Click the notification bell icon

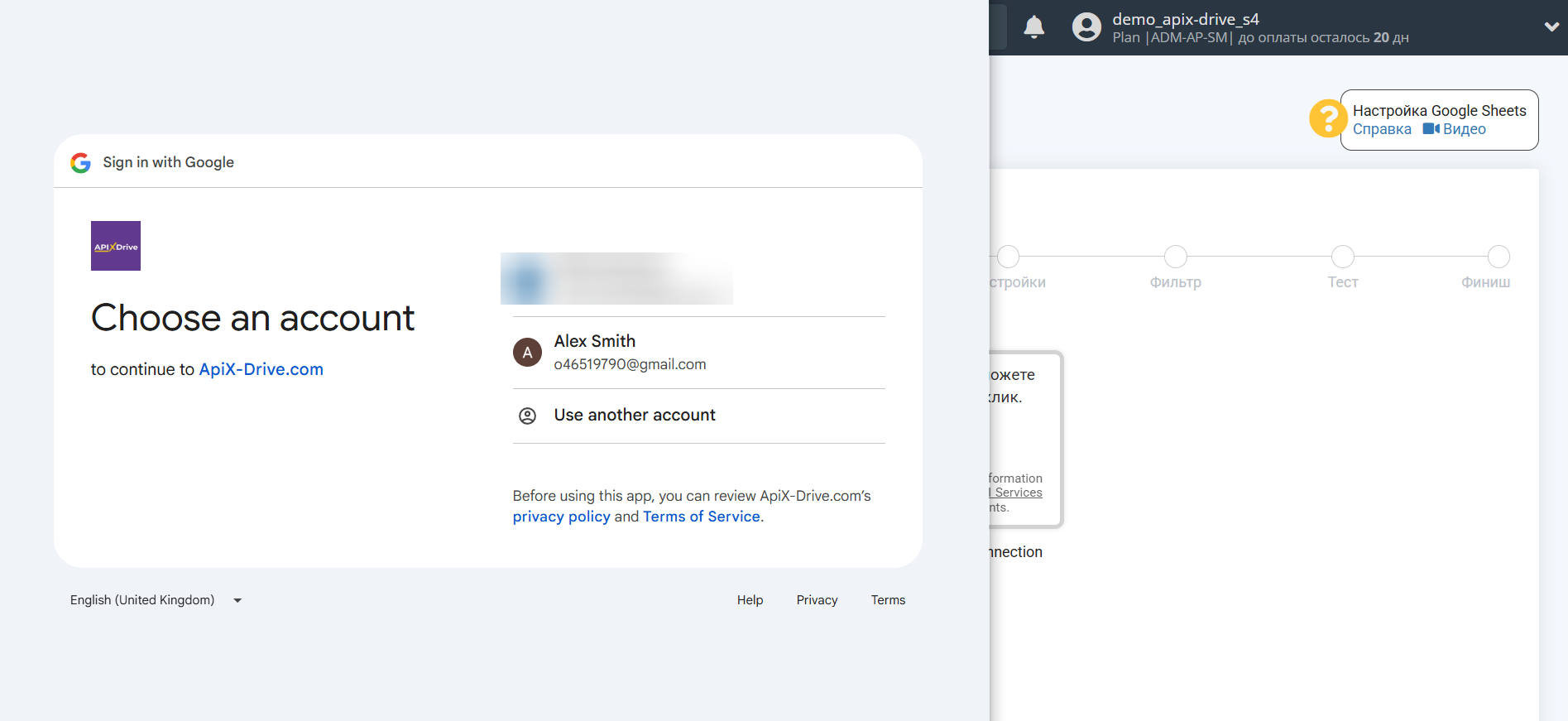1033,27
